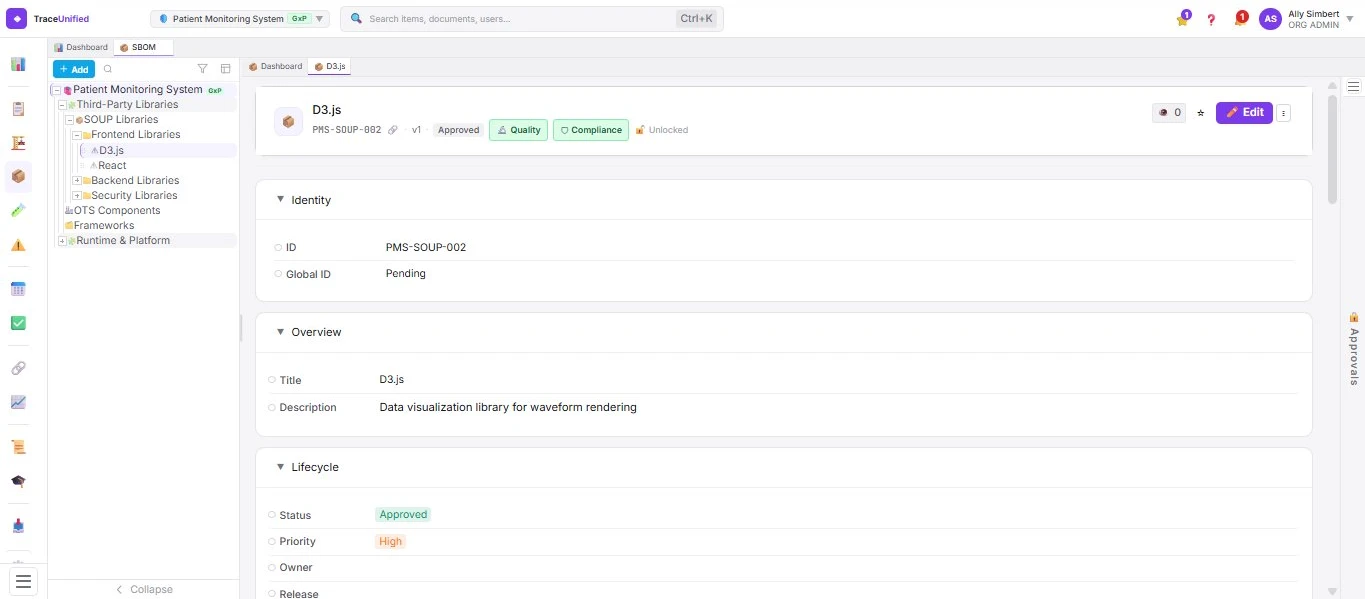The image size is (1365, 599).
Task: Expand the Security Libraries folder
Action: [x=76, y=196]
